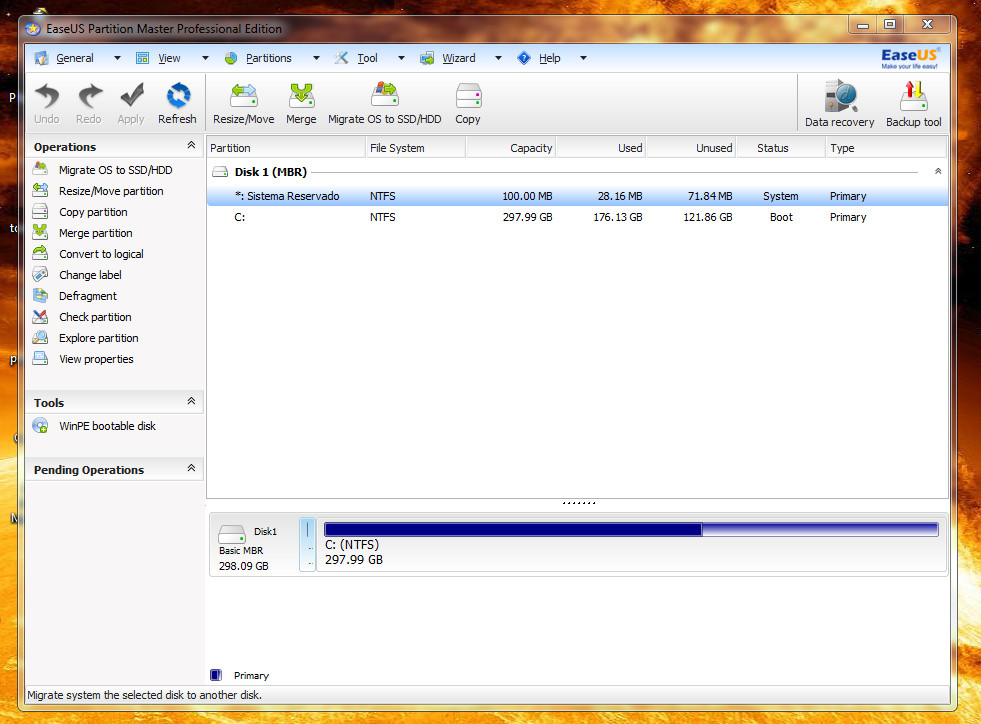Sort by the Capacity column header

pos(511,148)
